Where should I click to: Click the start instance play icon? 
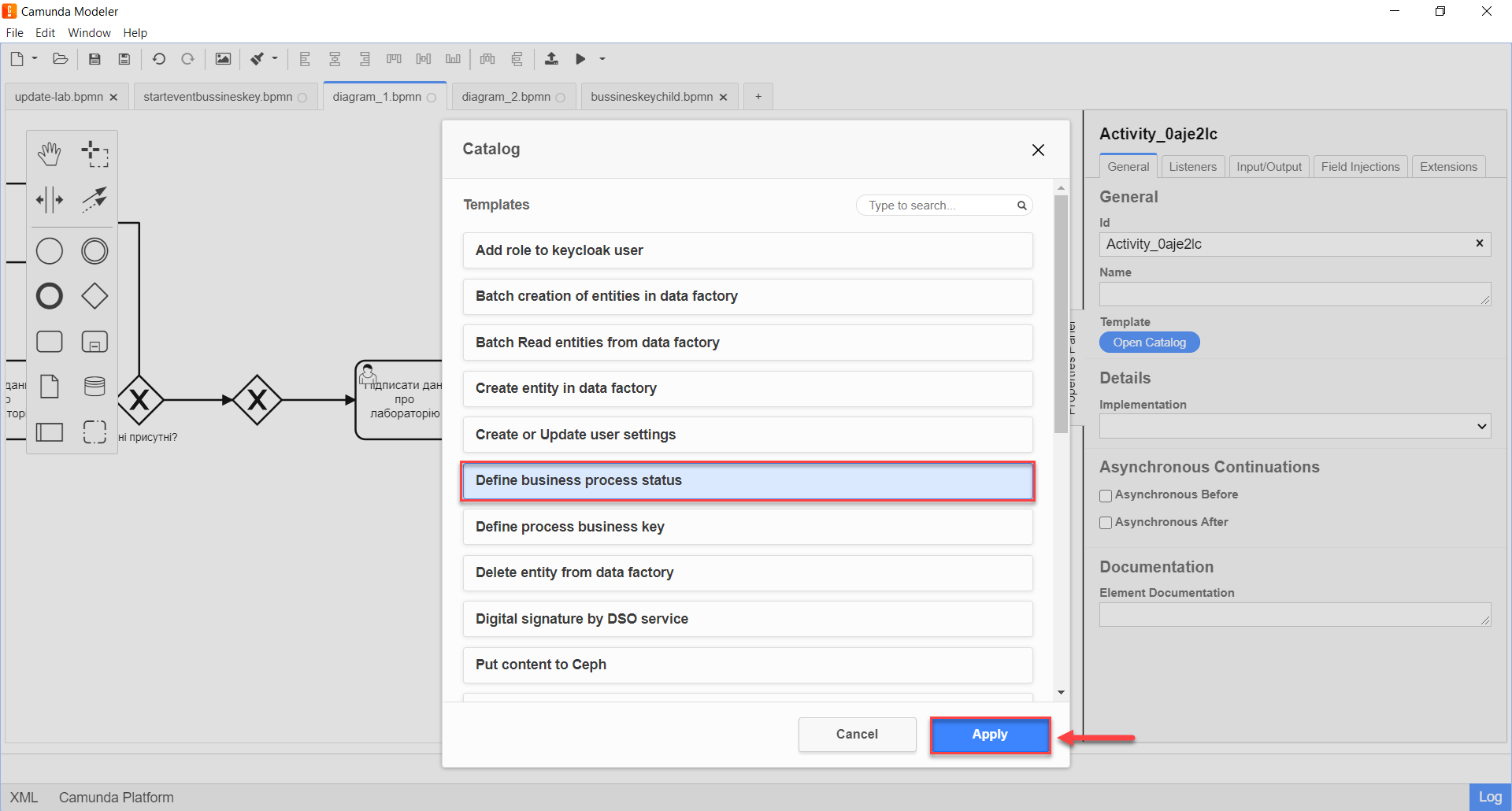[x=580, y=59]
